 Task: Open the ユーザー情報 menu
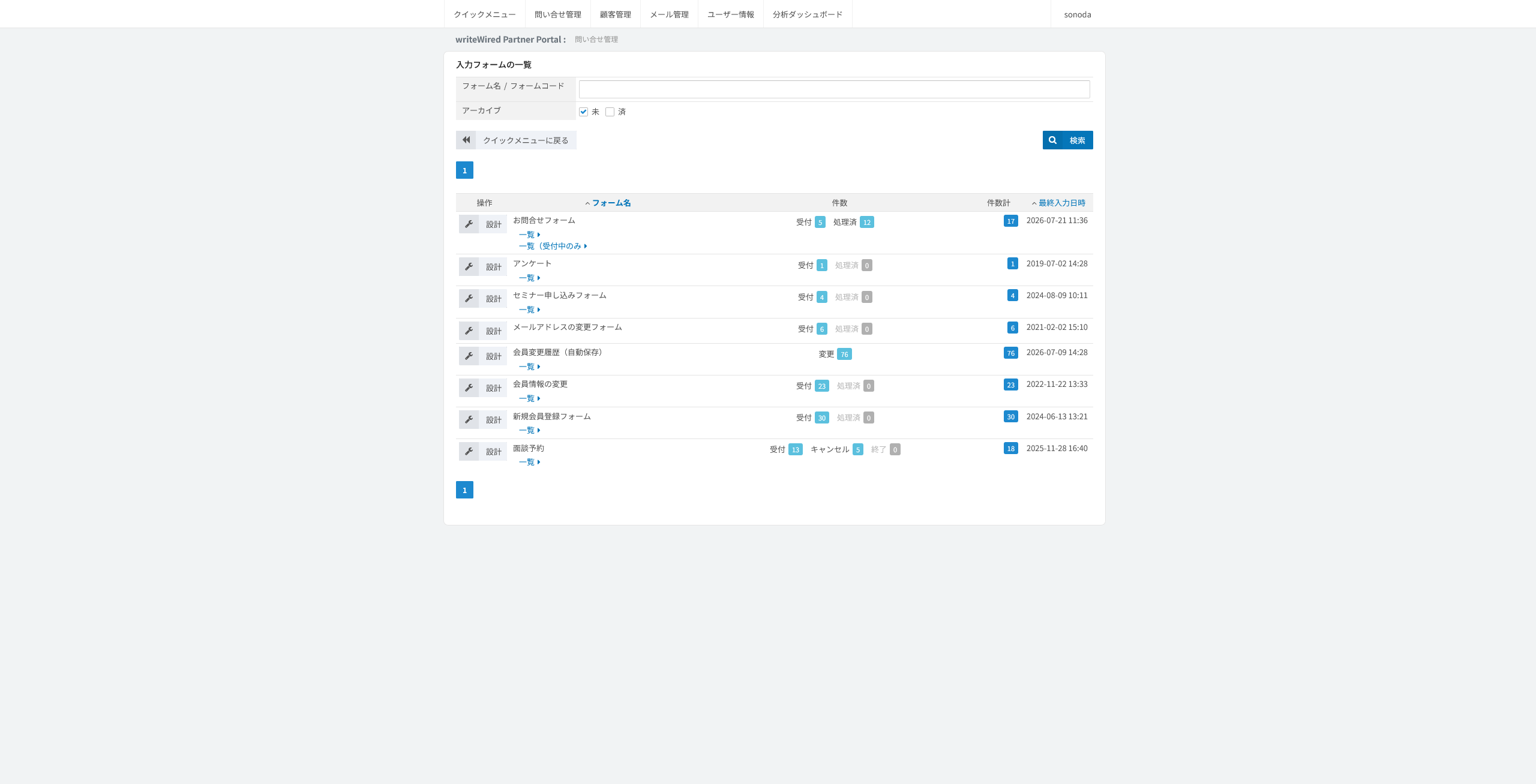tap(731, 14)
